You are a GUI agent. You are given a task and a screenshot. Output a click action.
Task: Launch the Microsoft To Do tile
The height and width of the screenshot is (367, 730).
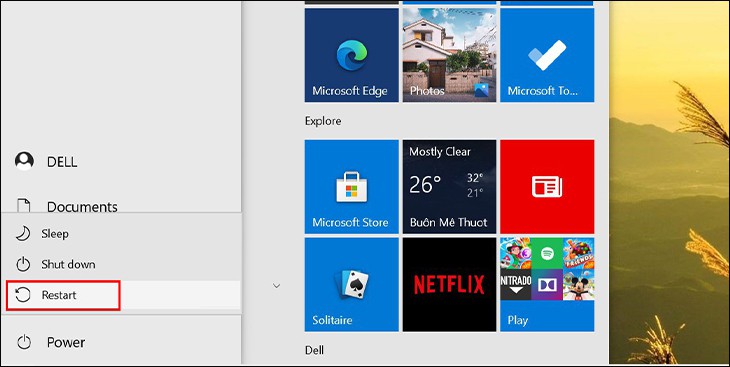coord(547,55)
